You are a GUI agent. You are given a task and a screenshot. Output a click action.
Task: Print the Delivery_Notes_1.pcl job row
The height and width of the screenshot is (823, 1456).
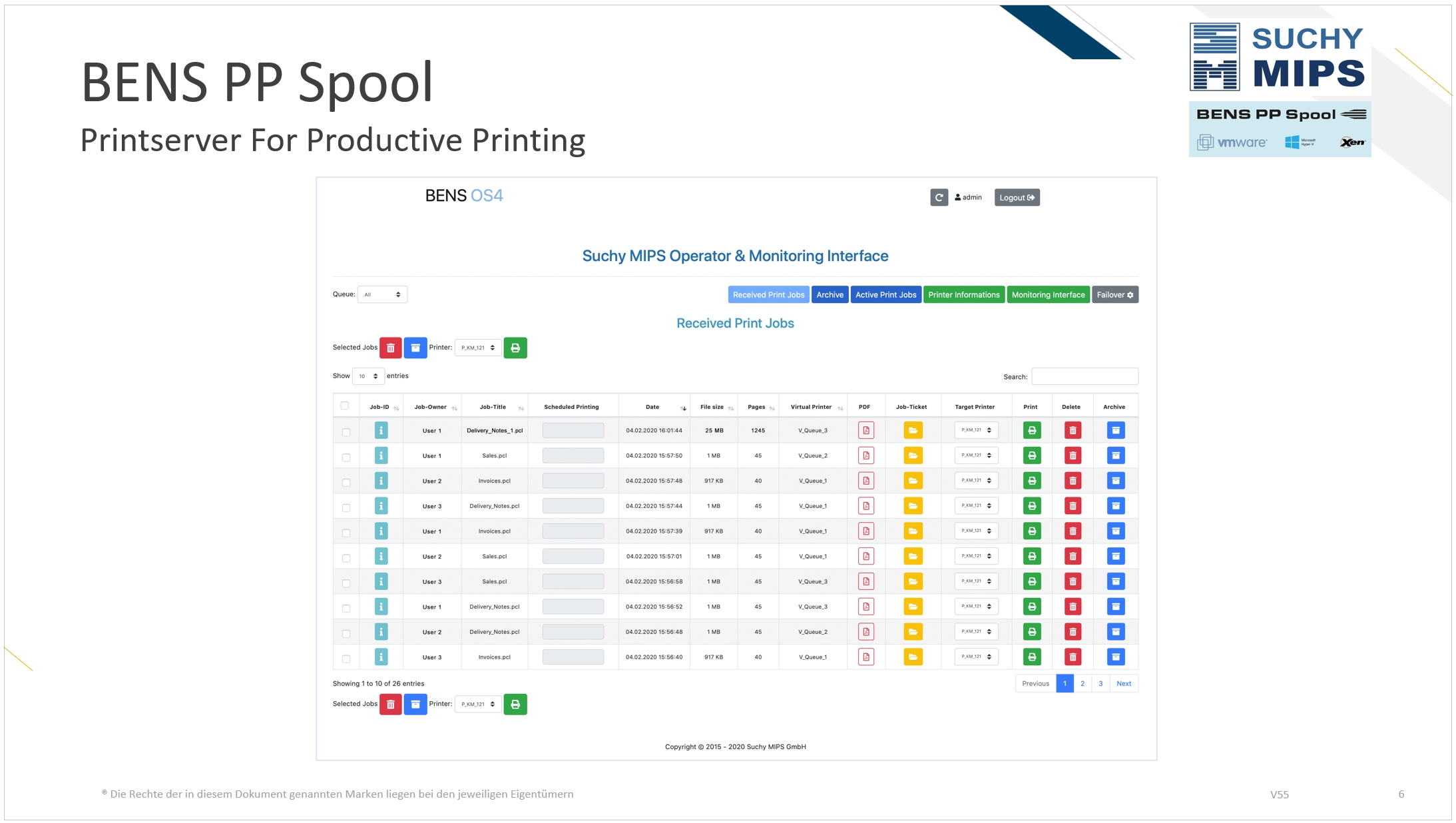1031,431
